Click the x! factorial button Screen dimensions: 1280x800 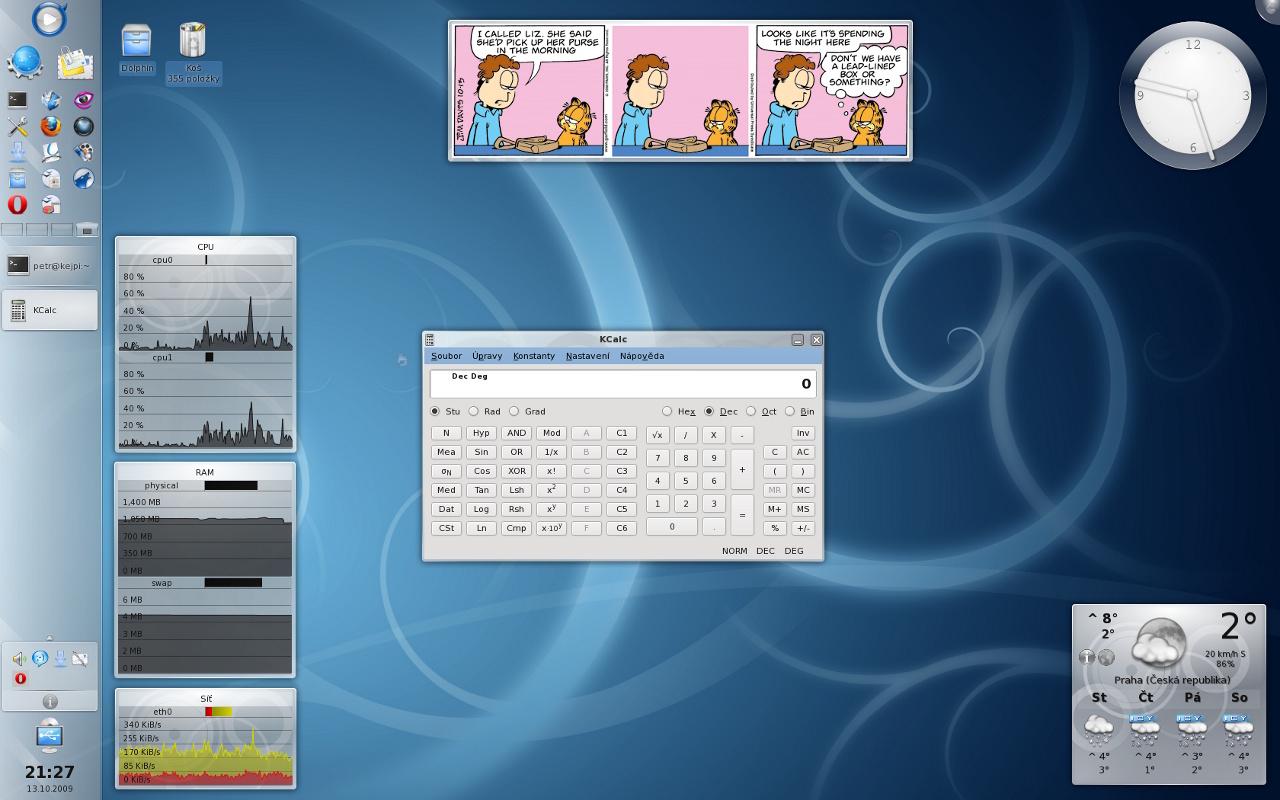551,471
